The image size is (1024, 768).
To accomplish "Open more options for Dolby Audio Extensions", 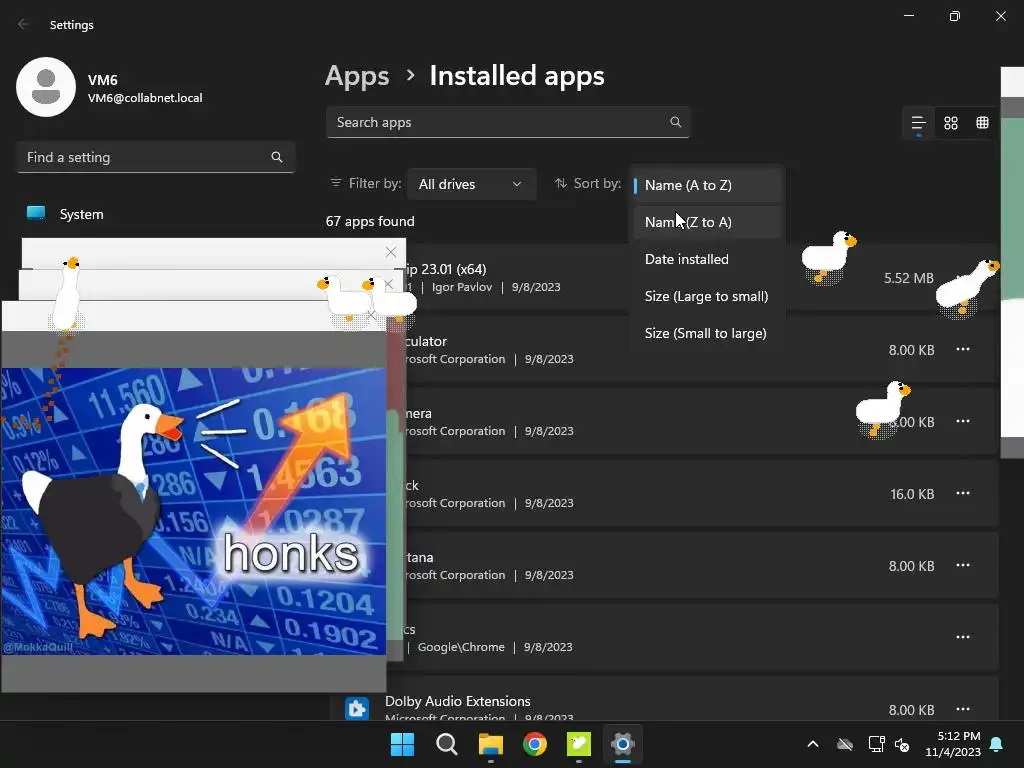I will pos(963,709).
